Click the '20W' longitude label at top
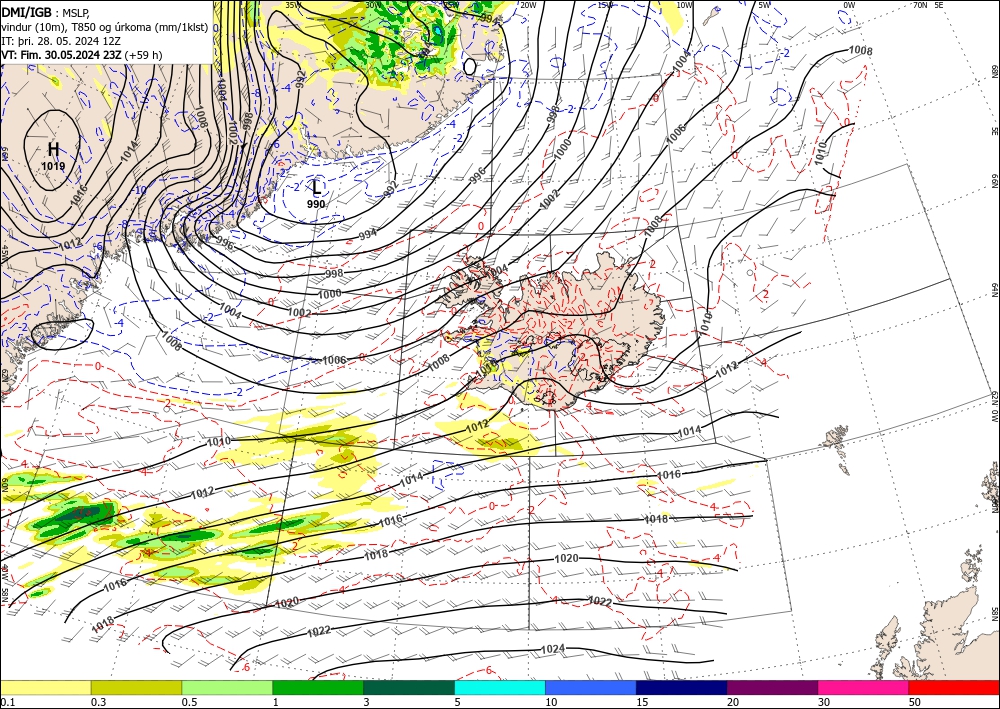 coord(527,5)
